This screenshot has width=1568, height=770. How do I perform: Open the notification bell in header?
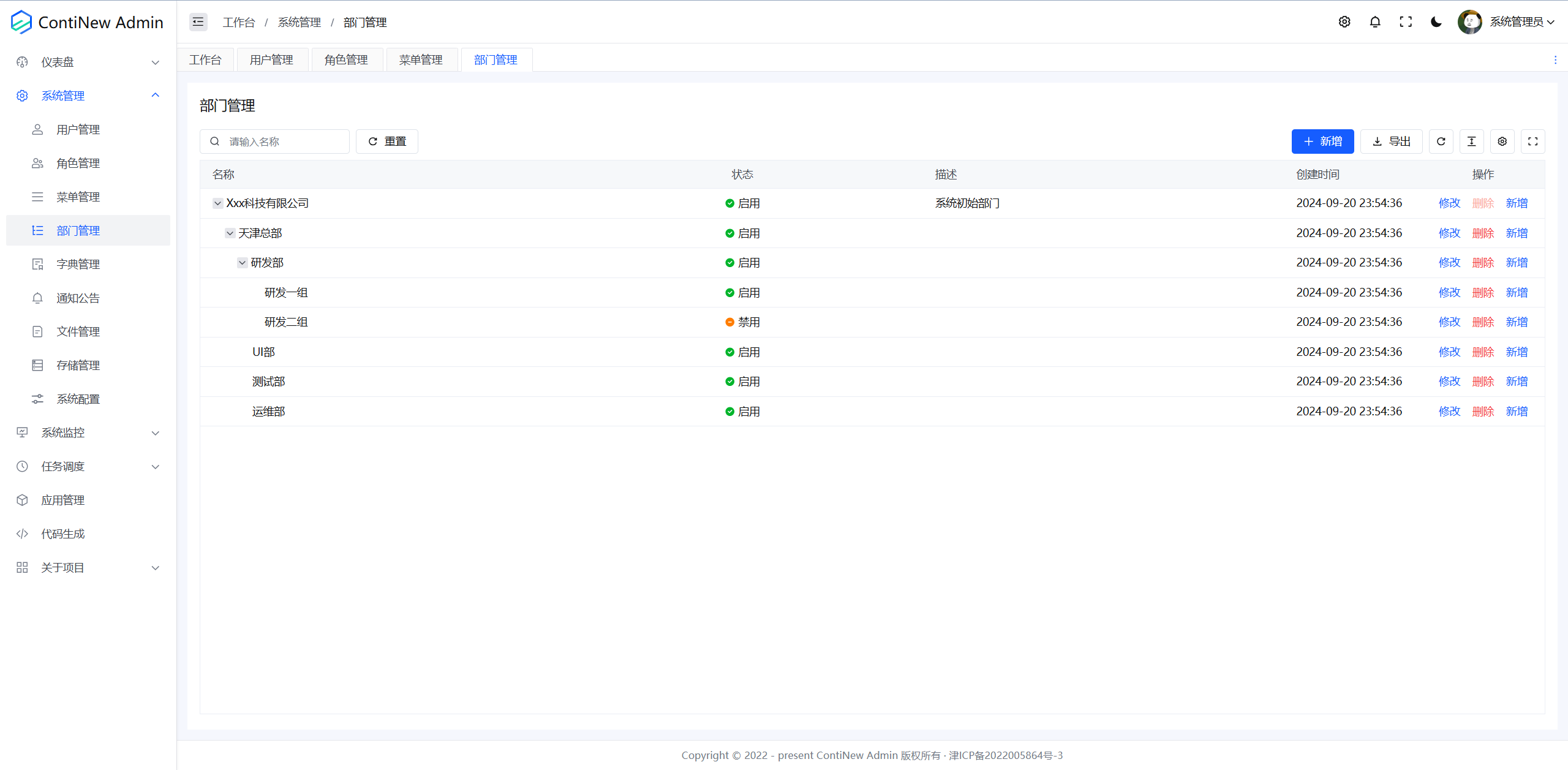(x=1375, y=22)
